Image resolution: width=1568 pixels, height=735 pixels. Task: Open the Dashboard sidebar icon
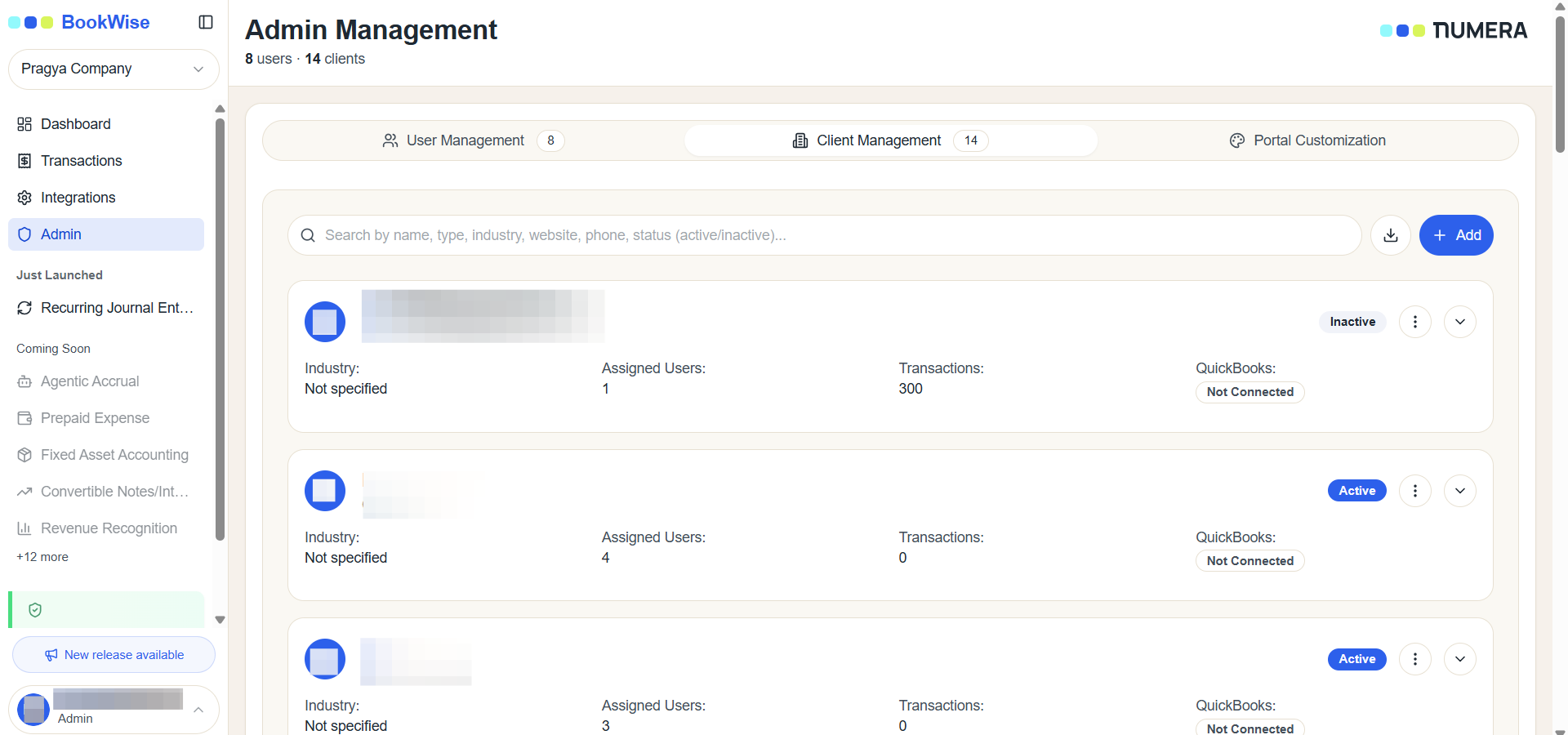(x=24, y=124)
